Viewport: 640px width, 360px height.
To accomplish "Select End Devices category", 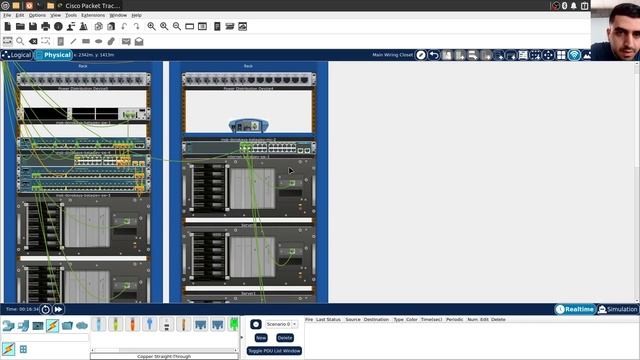I will 23,326.
